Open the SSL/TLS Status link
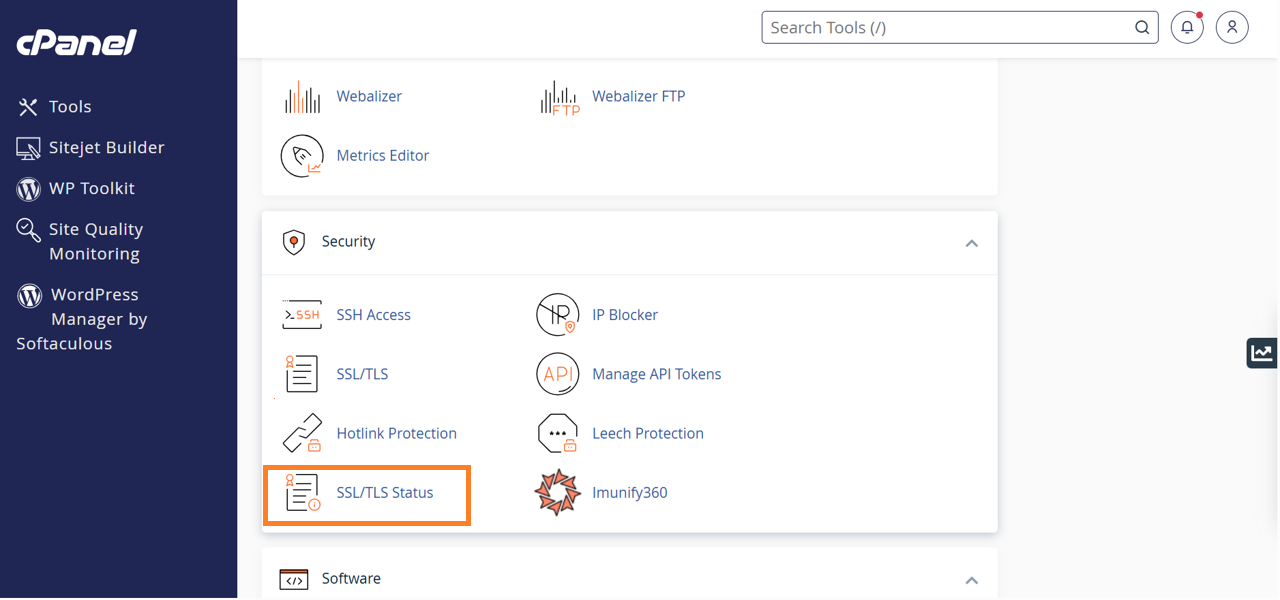The height and width of the screenshot is (600, 1280). pos(384,493)
